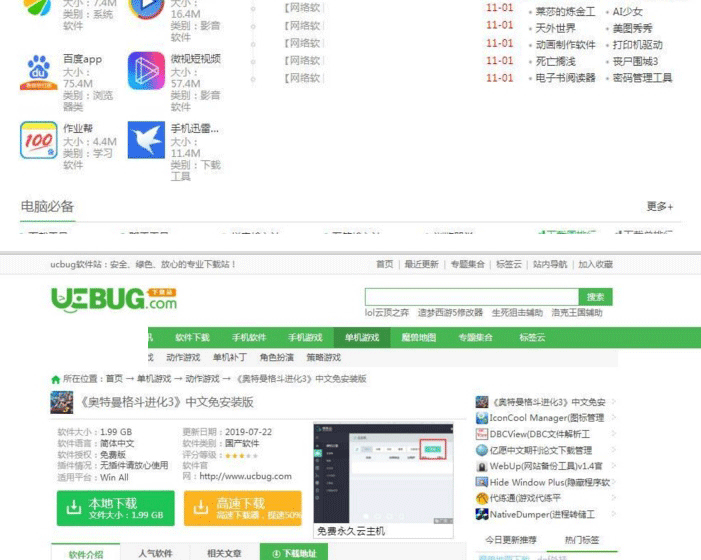Click the star rating next to 评分等级
The width and height of the screenshot is (701, 560).
(242, 456)
